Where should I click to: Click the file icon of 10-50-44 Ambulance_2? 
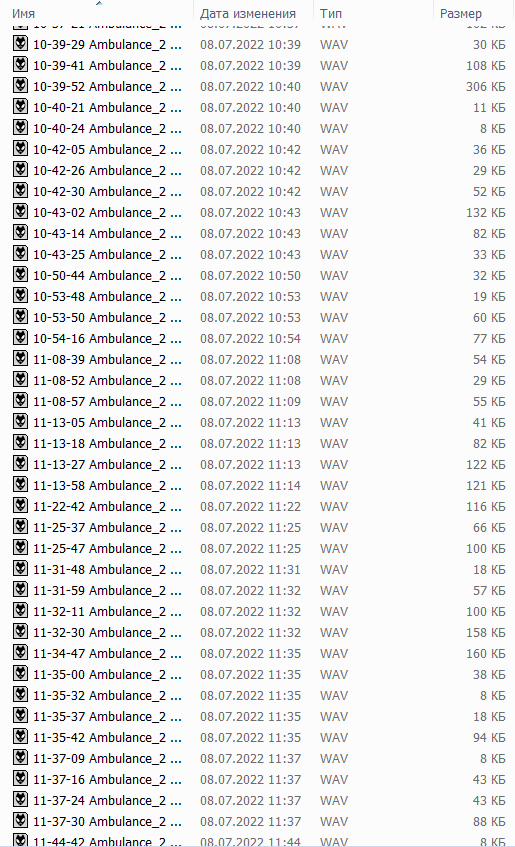pyautogui.click(x=21, y=275)
